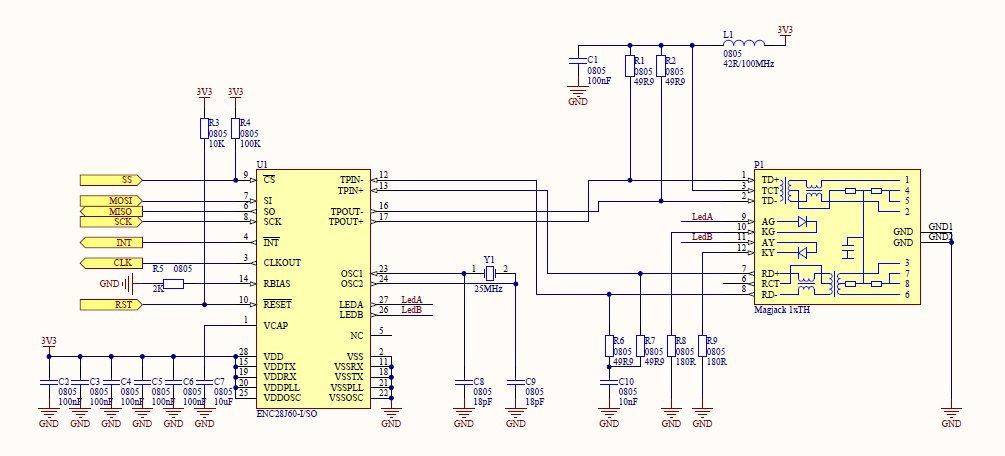Select crystal Y1 symbol

tap(490, 274)
